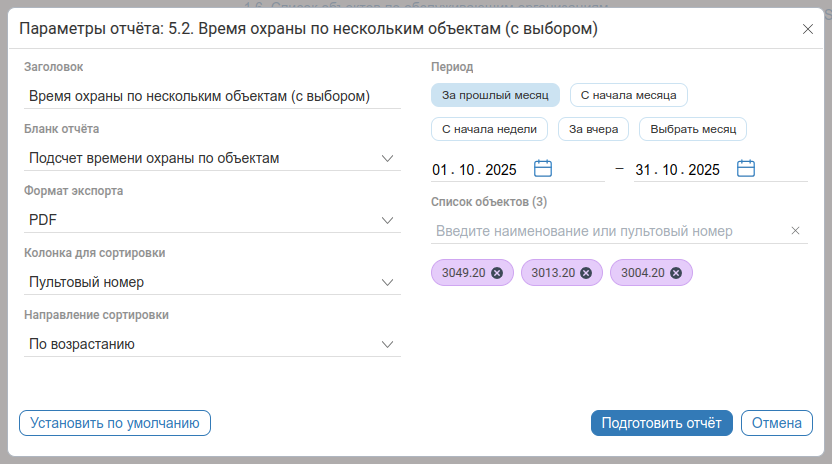Click 'Установить по умолчанию' button
This screenshot has width=832, height=464.
[115, 423]
